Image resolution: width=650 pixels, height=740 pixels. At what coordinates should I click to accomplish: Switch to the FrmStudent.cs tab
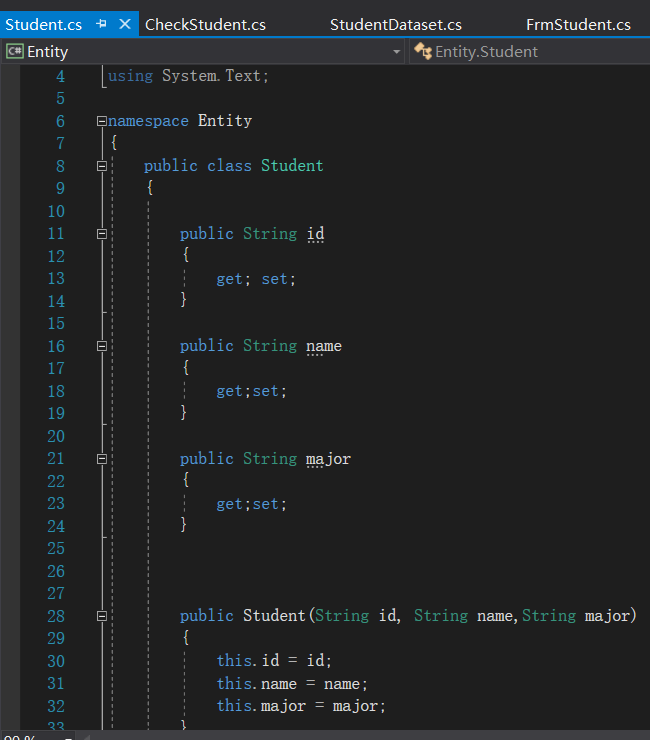578,25
